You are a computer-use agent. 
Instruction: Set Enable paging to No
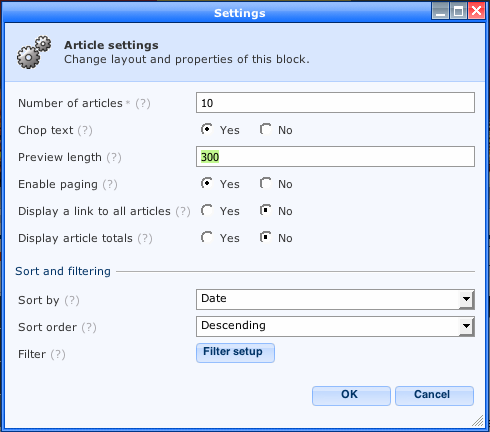click(266, 183)
